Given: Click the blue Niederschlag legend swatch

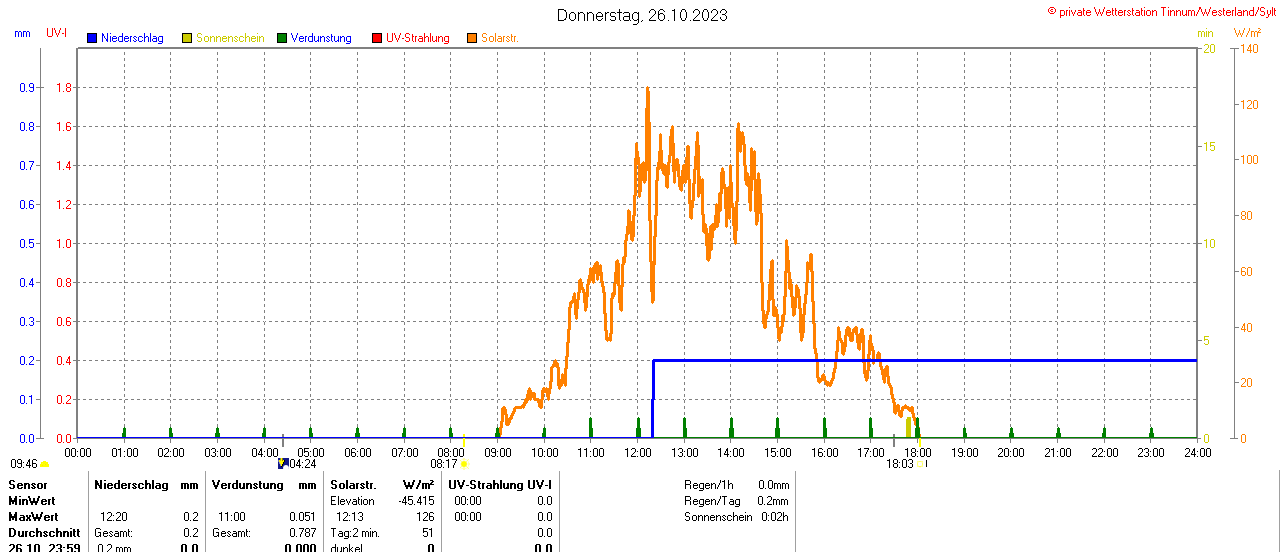Looking at the screenshot, I should [x=93, y=38].
